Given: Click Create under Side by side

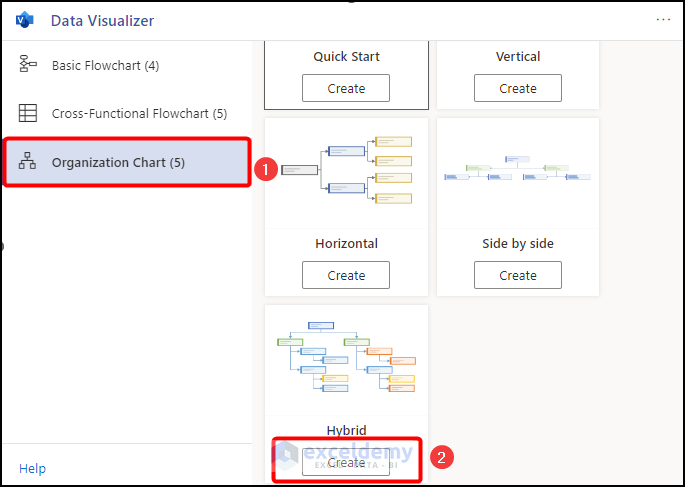Looking at the screenshot, I should point(517,275).
